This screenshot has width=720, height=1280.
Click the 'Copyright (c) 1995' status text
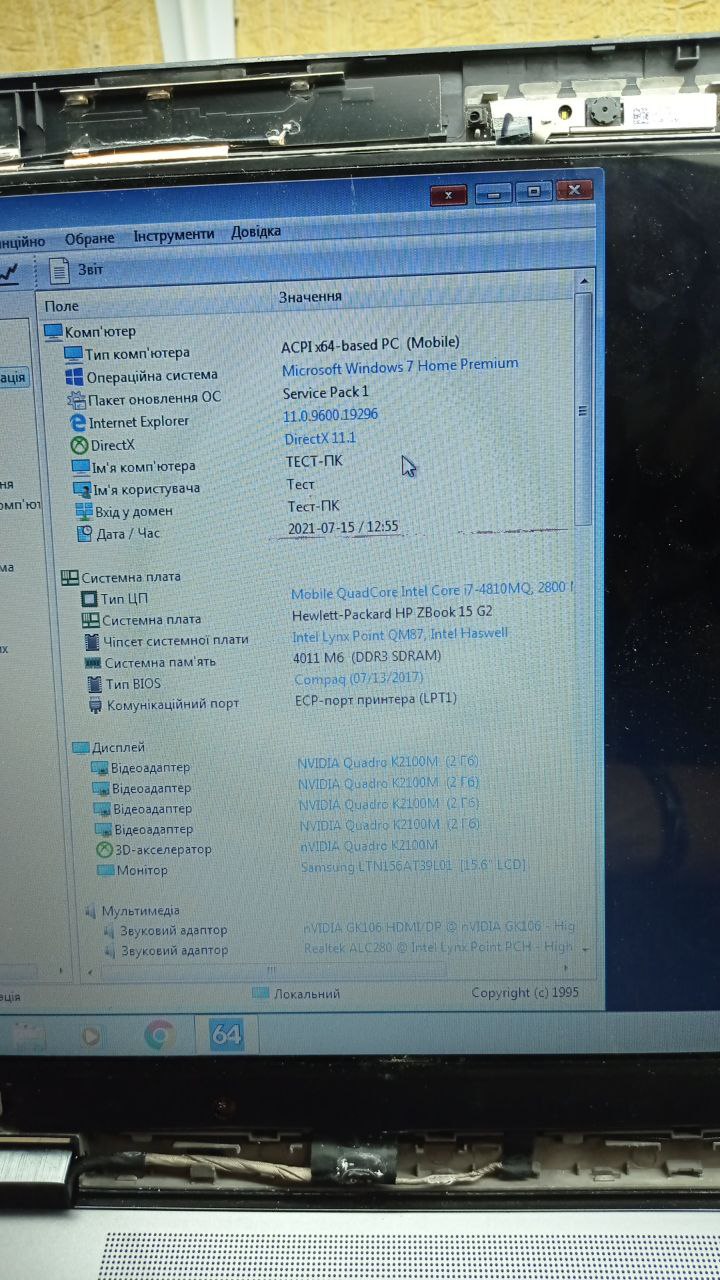pos(525,993)
